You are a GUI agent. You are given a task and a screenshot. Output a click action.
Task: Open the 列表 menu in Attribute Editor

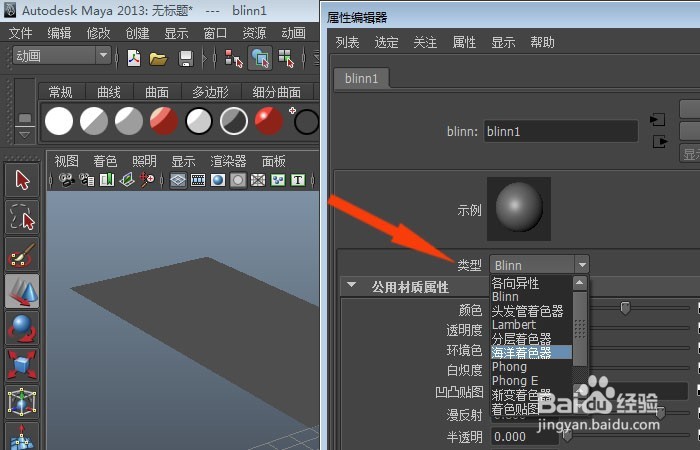pos(347,42)
